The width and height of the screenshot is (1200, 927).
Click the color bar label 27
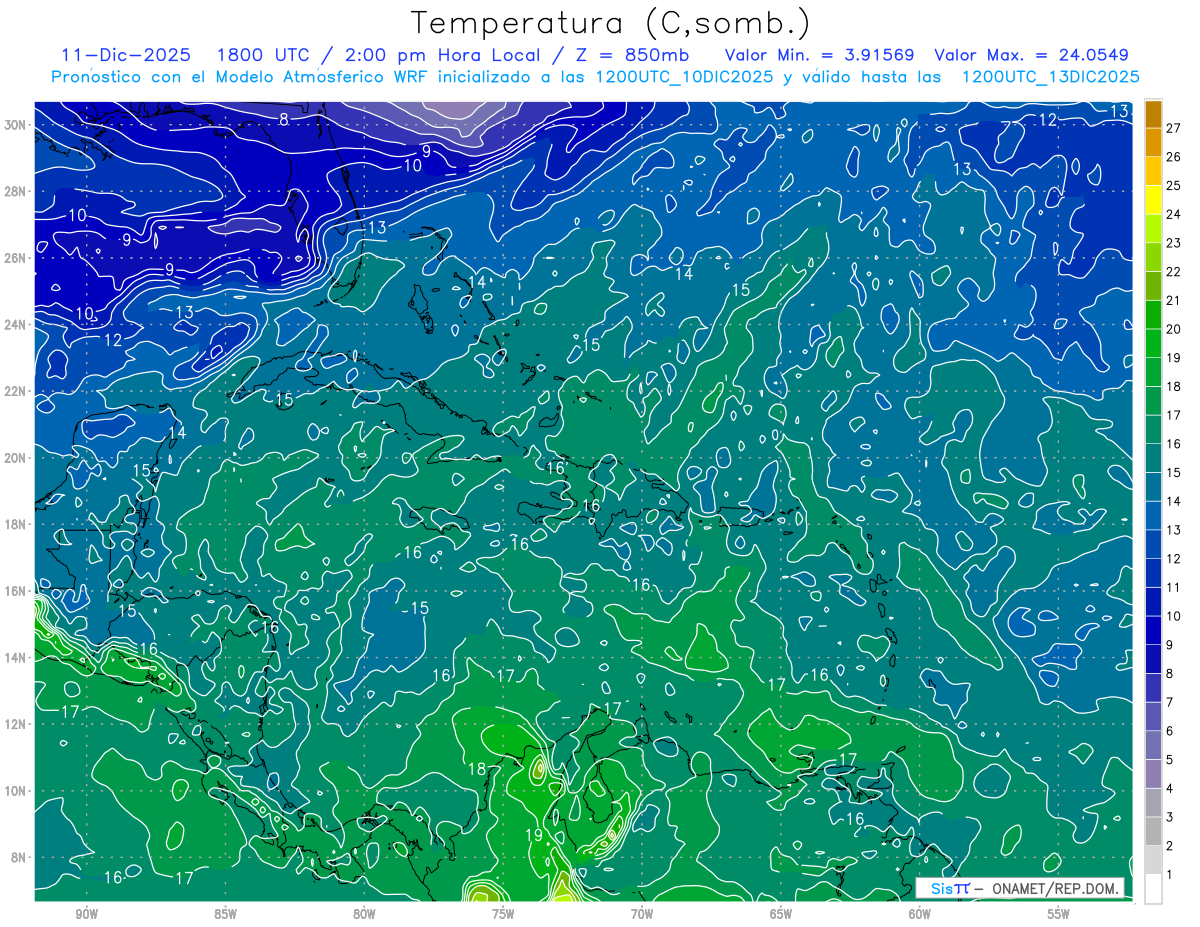[1174, 128]
